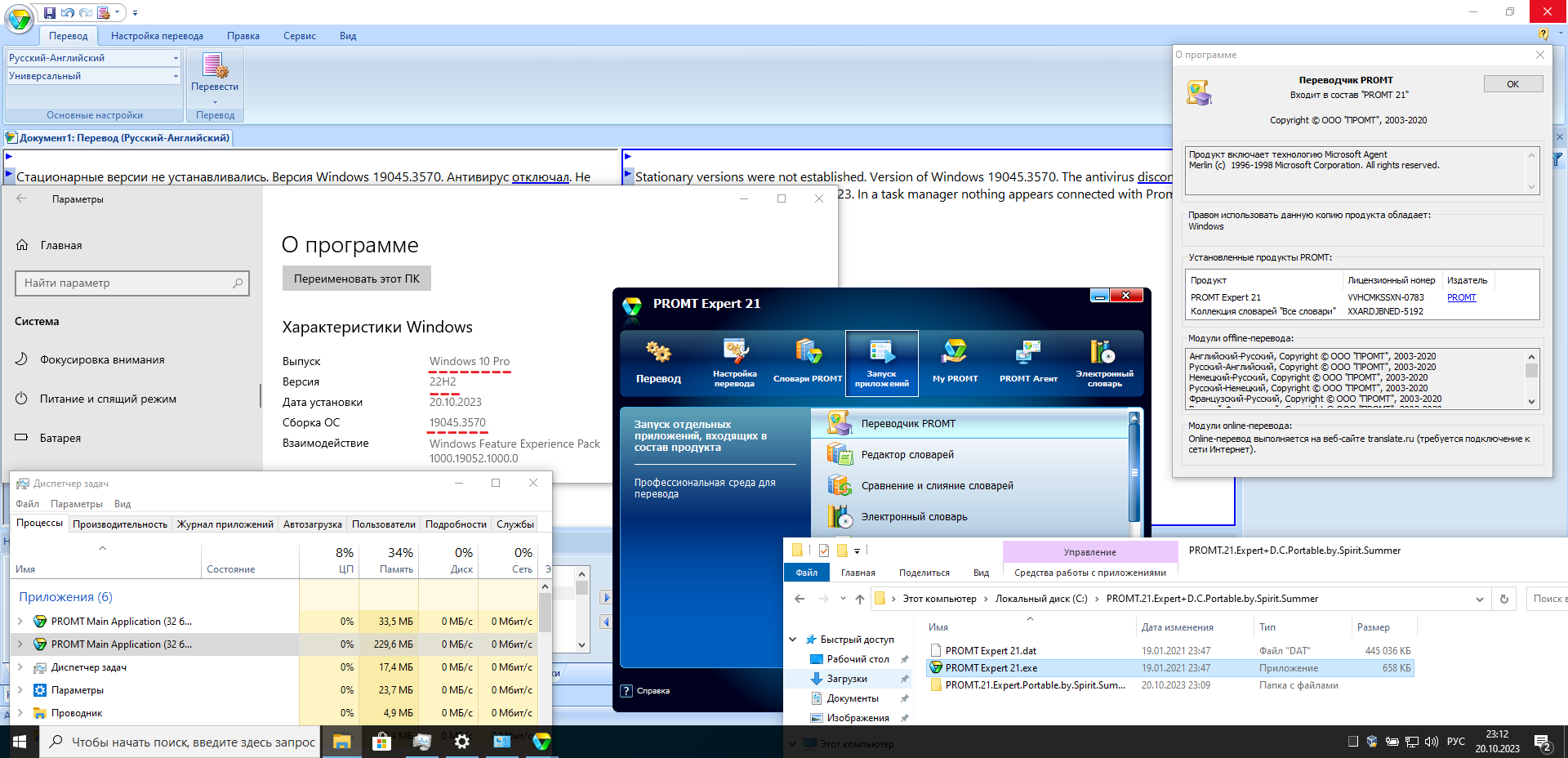Click the undo icon in quick access toolbar

click(x=68, y=12)
